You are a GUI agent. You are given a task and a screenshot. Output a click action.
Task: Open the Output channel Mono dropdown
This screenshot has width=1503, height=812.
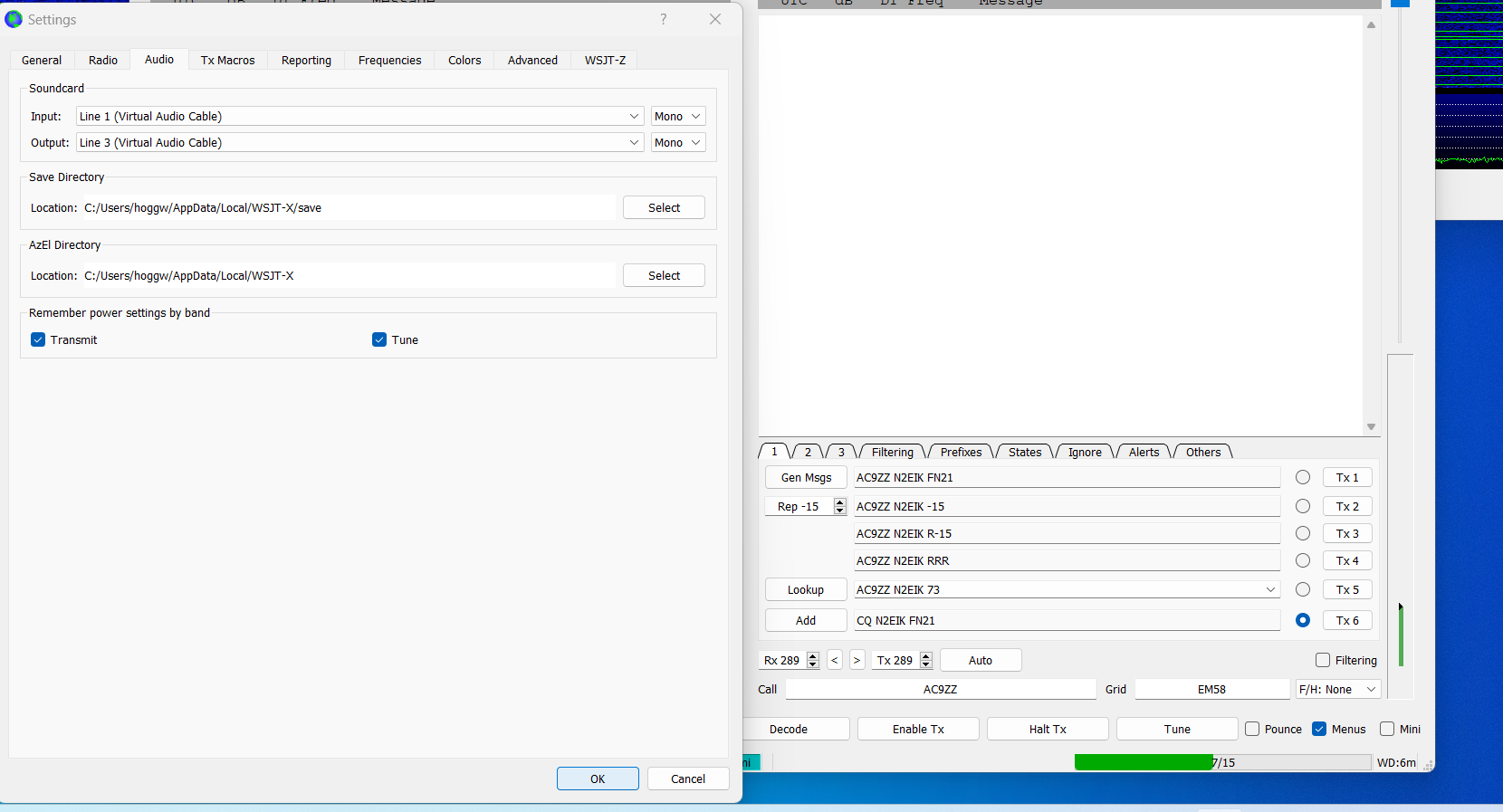tap(677, 142)
